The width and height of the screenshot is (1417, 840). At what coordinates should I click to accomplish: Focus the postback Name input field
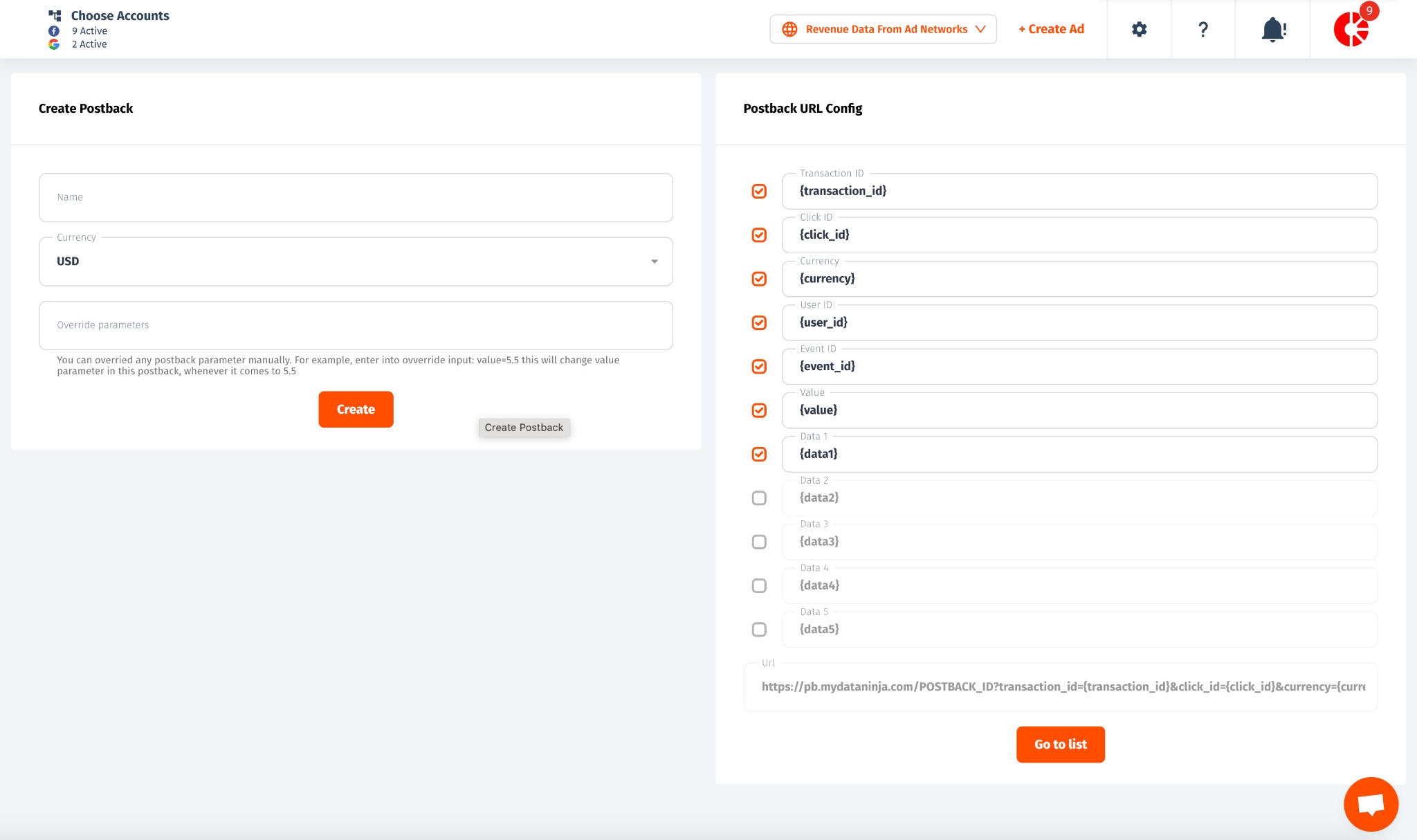tap(356, 198)
